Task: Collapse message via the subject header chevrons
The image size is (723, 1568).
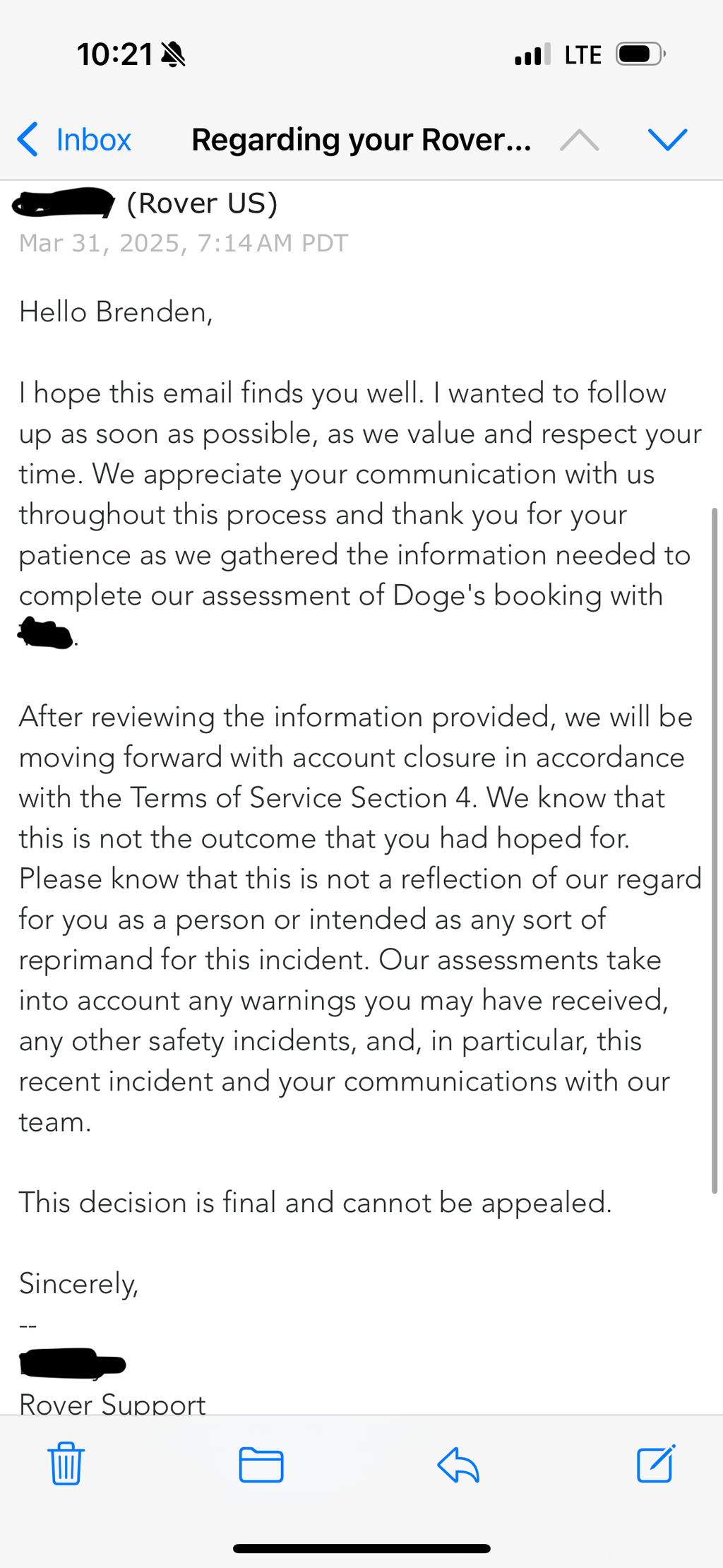Action: [x=623, y=139]
